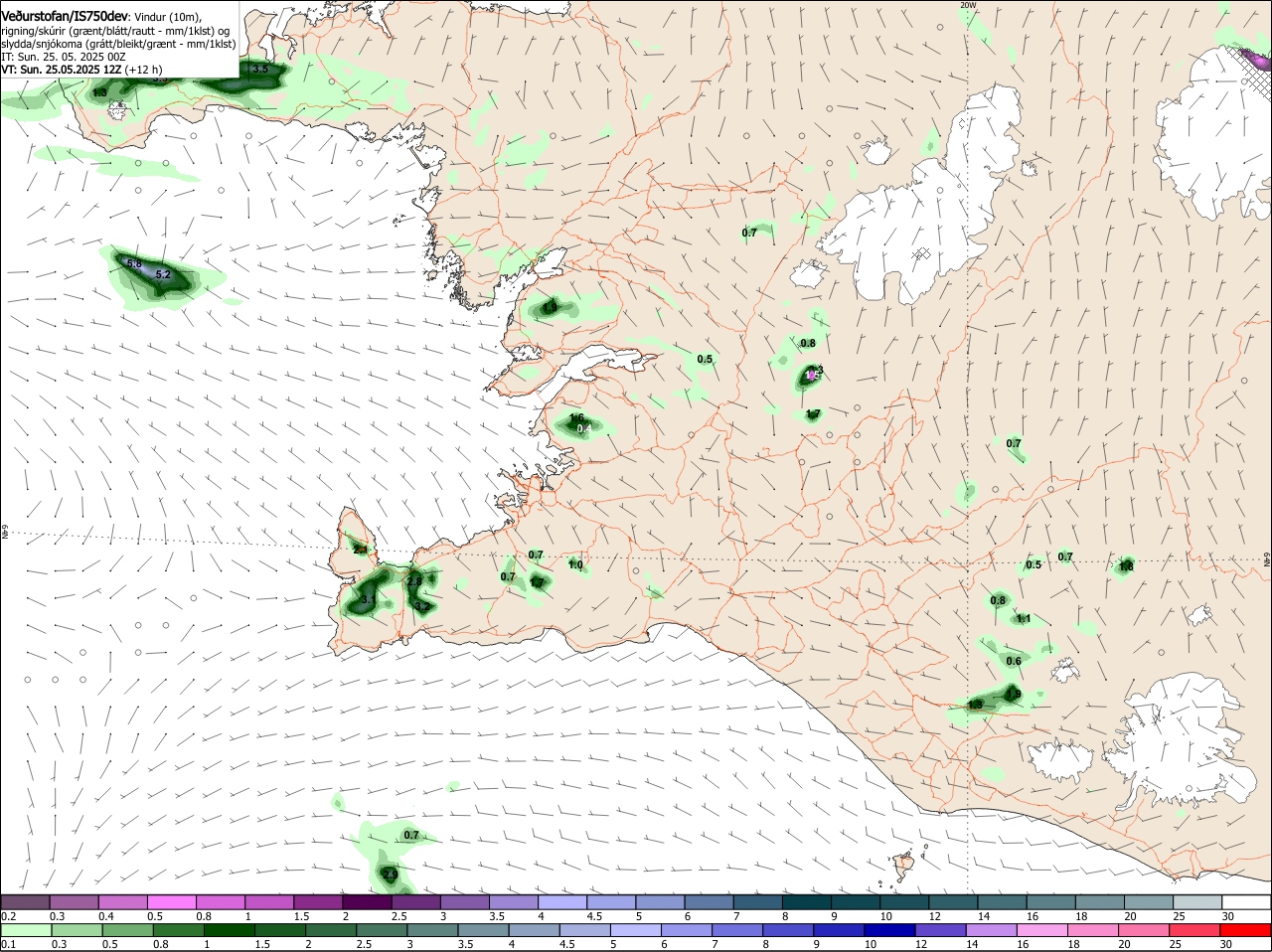
Task: Click the VT: Sun. 25.05.2025 12Z valid time
Action: point(62,70)
